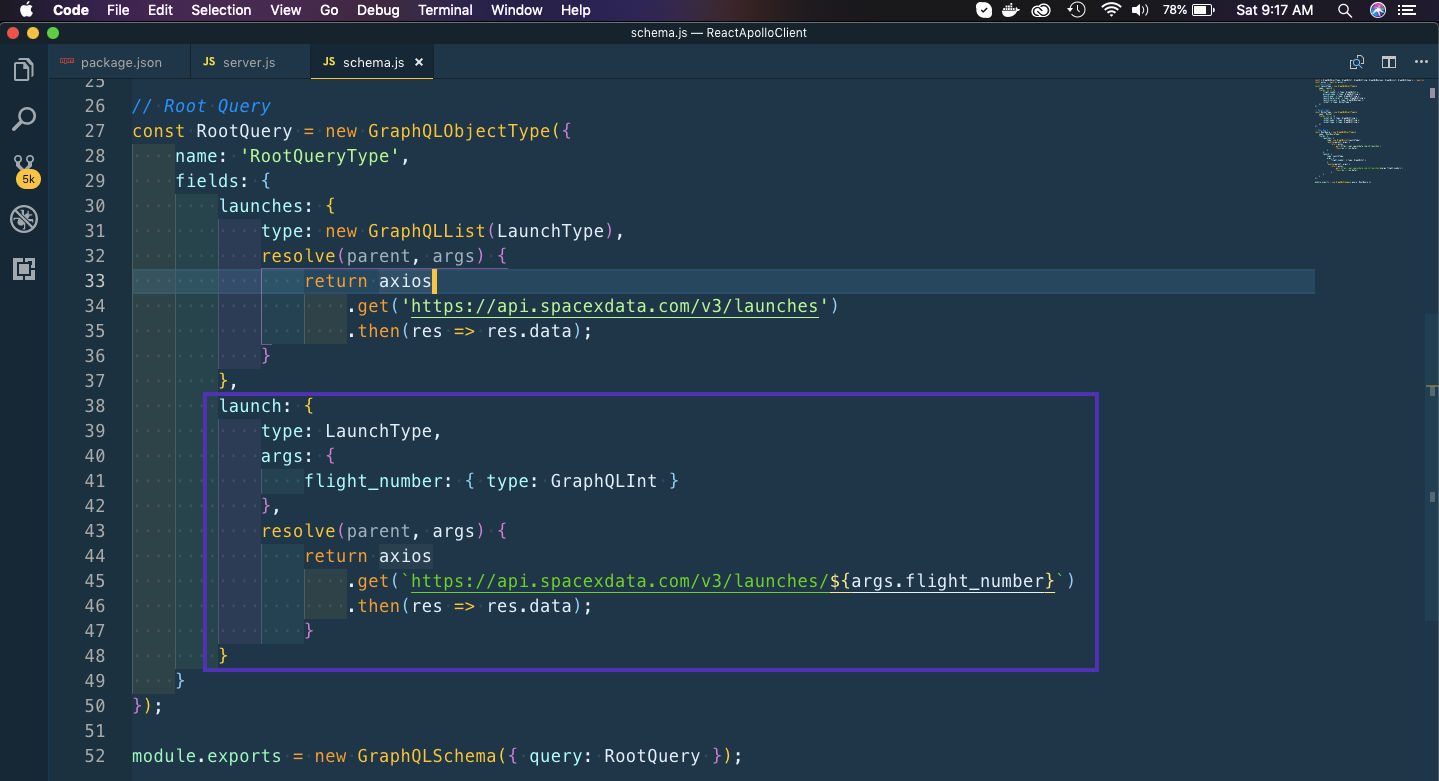Open the Wi-Fi status menu
Viewport: 1439px width, 781px height.
(1111, 10)
